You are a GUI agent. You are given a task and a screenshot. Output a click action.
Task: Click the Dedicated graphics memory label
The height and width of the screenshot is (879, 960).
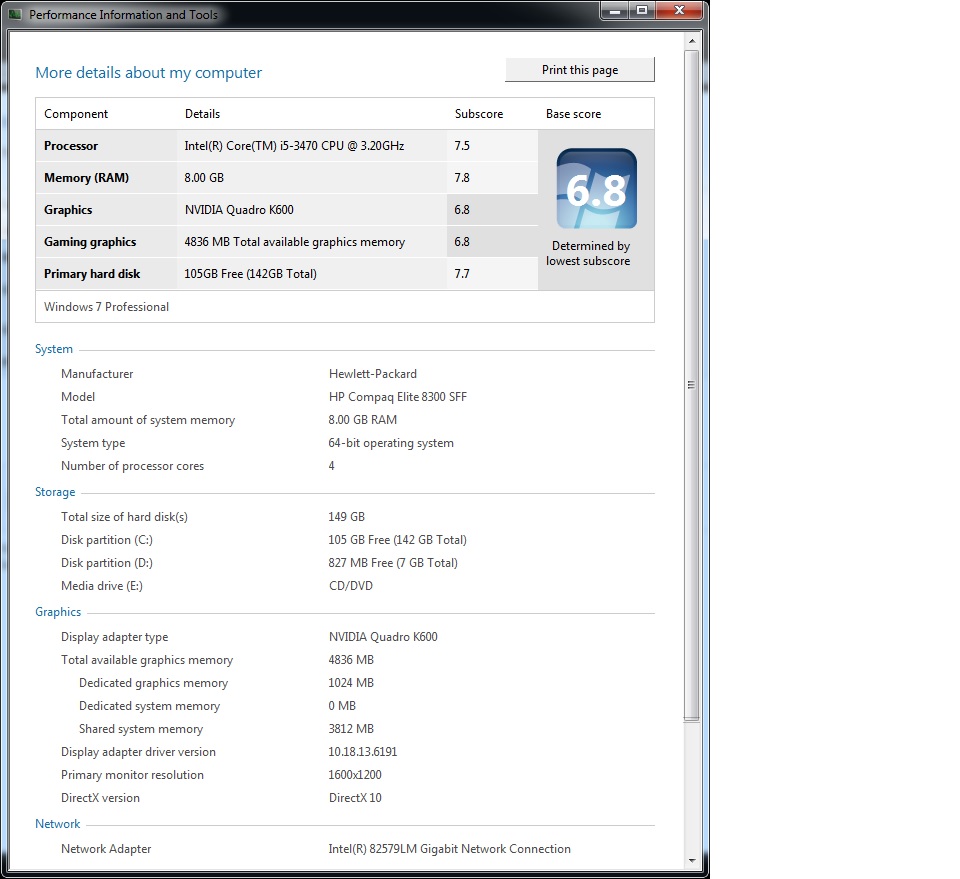153,683
